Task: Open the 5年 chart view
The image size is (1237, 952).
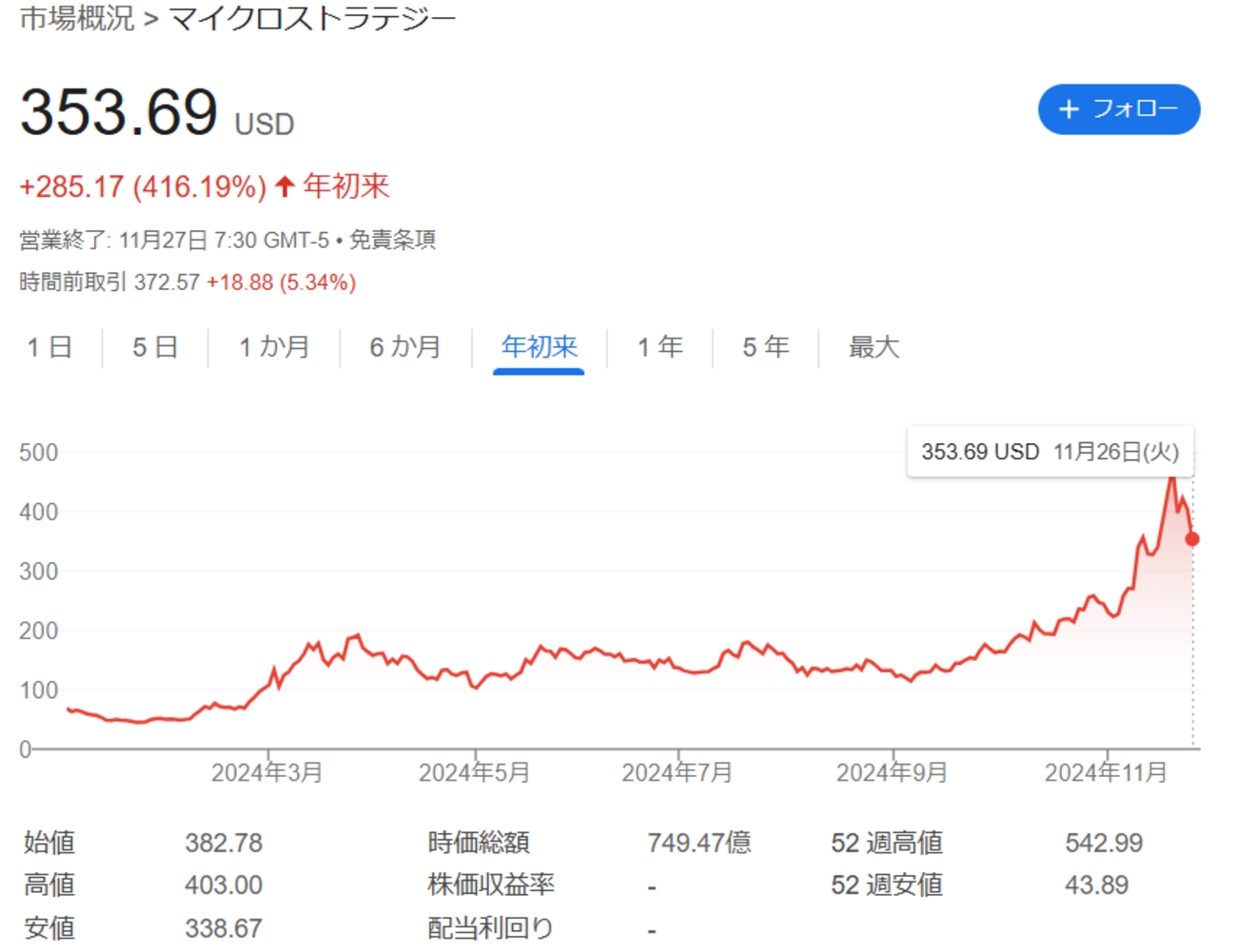Action: [763, 348]
